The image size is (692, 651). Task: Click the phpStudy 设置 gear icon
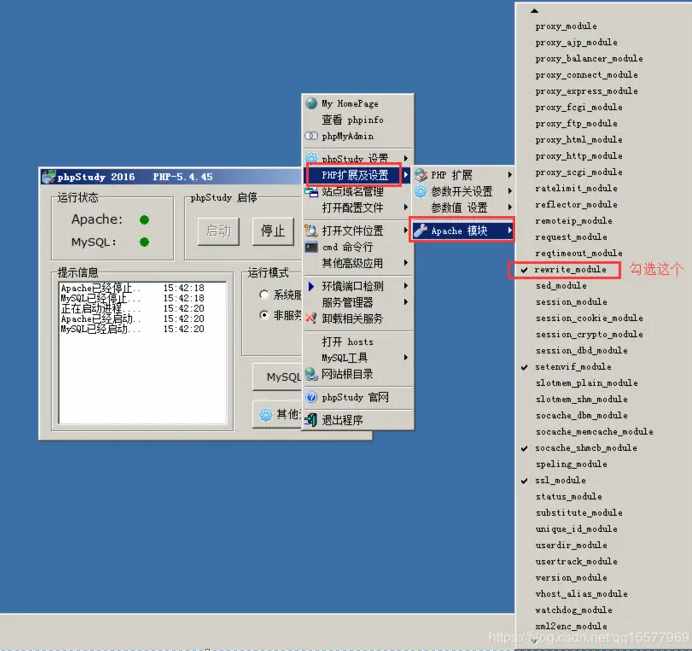pos(312,158)
